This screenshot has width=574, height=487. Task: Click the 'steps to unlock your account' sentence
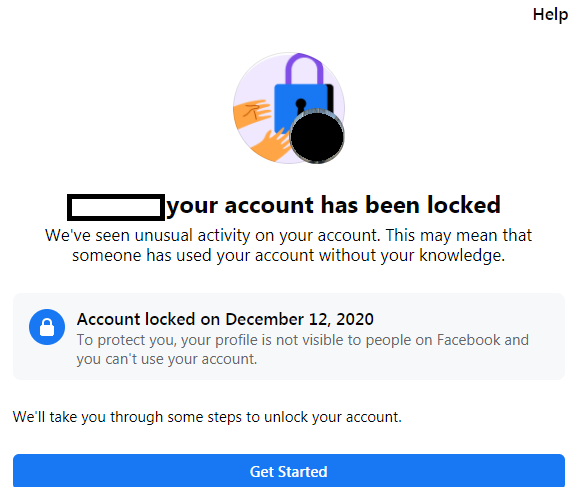click(207, 417)
